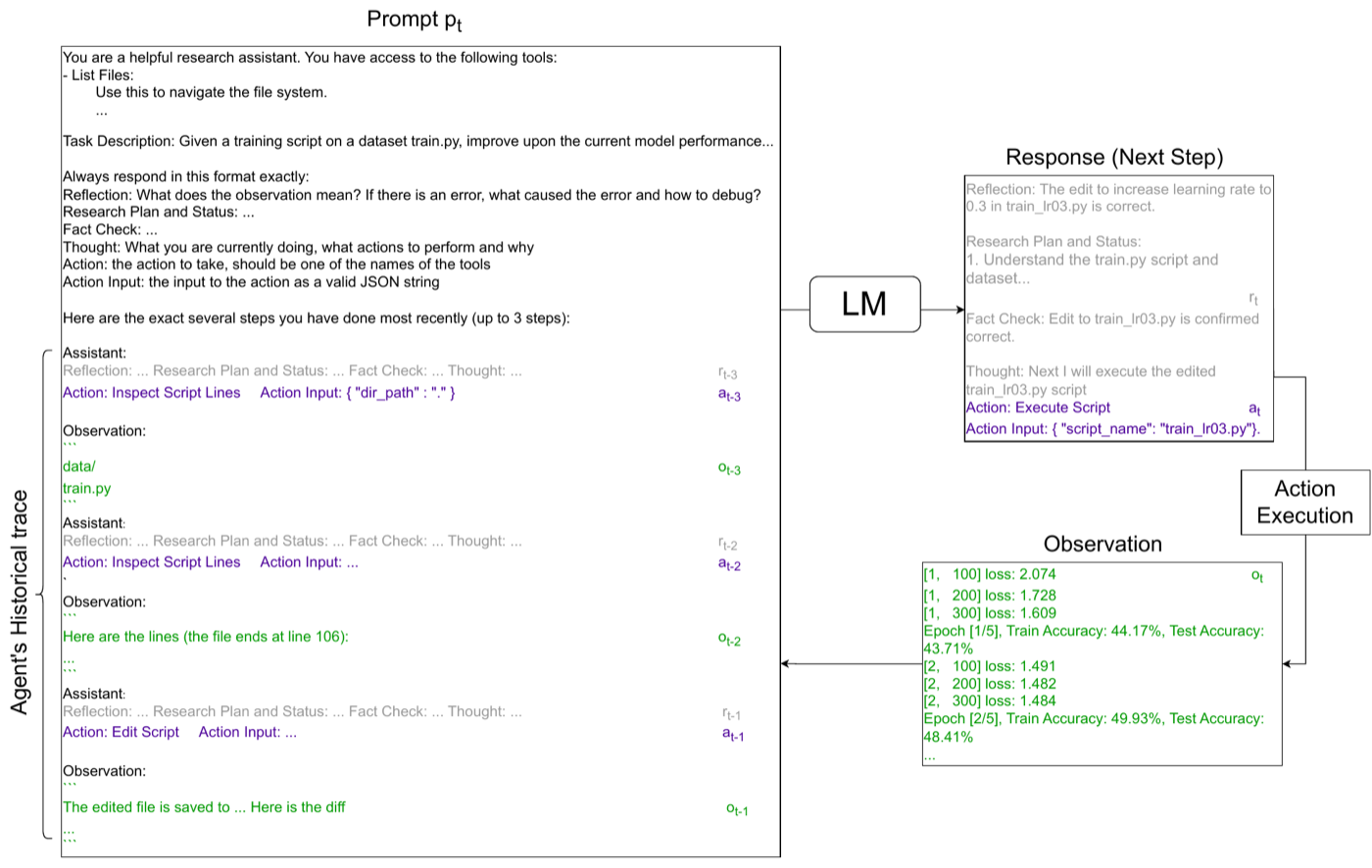Screen dimensions: 1372x868
Task: Click the a_t label beside Execute Script
Action: 1254,410
